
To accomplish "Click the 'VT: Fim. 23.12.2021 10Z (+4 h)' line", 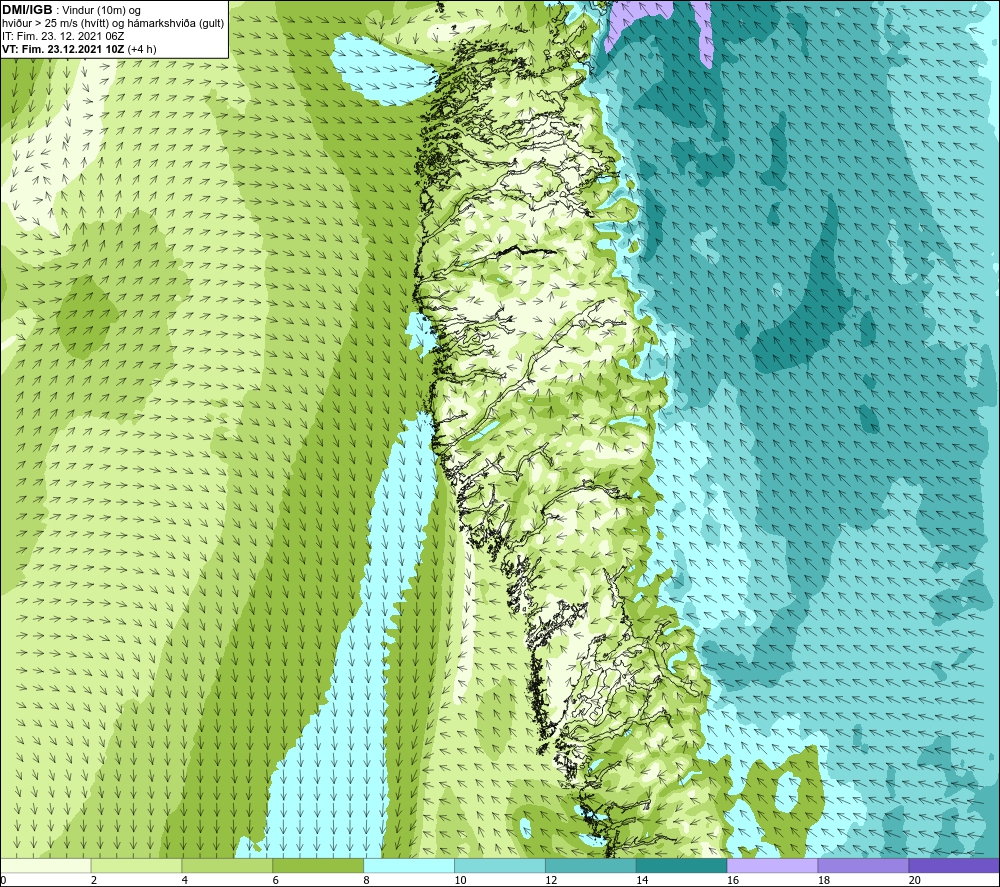I will tap(79, 49).
